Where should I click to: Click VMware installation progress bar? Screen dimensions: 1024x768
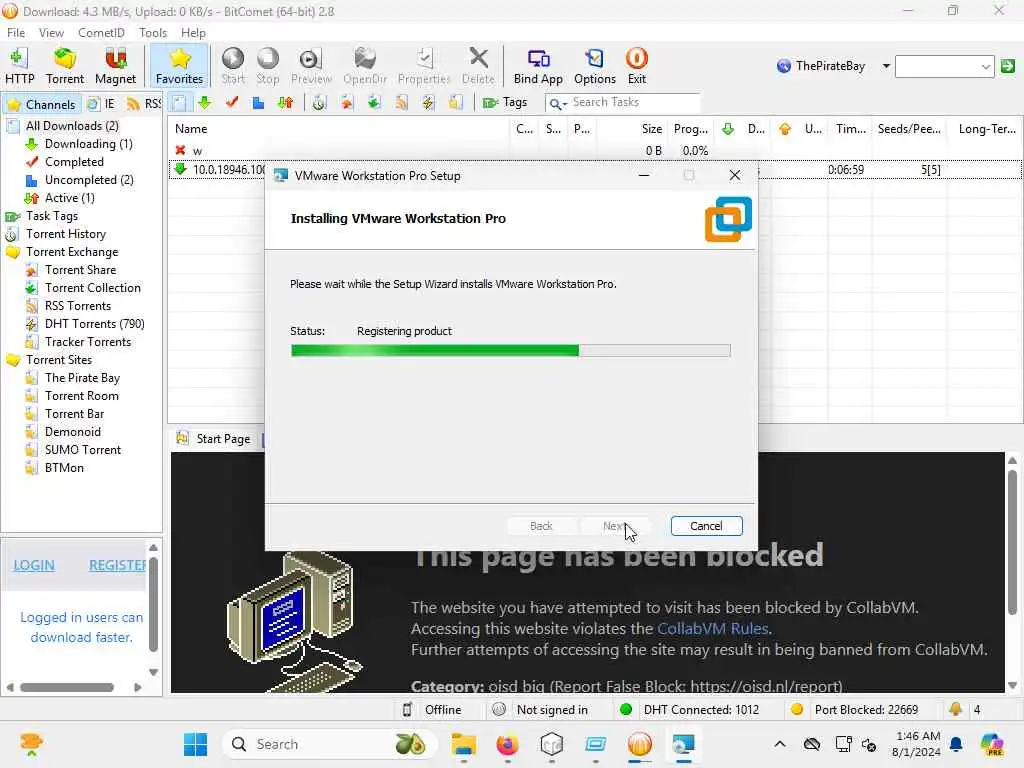(510, 351)
